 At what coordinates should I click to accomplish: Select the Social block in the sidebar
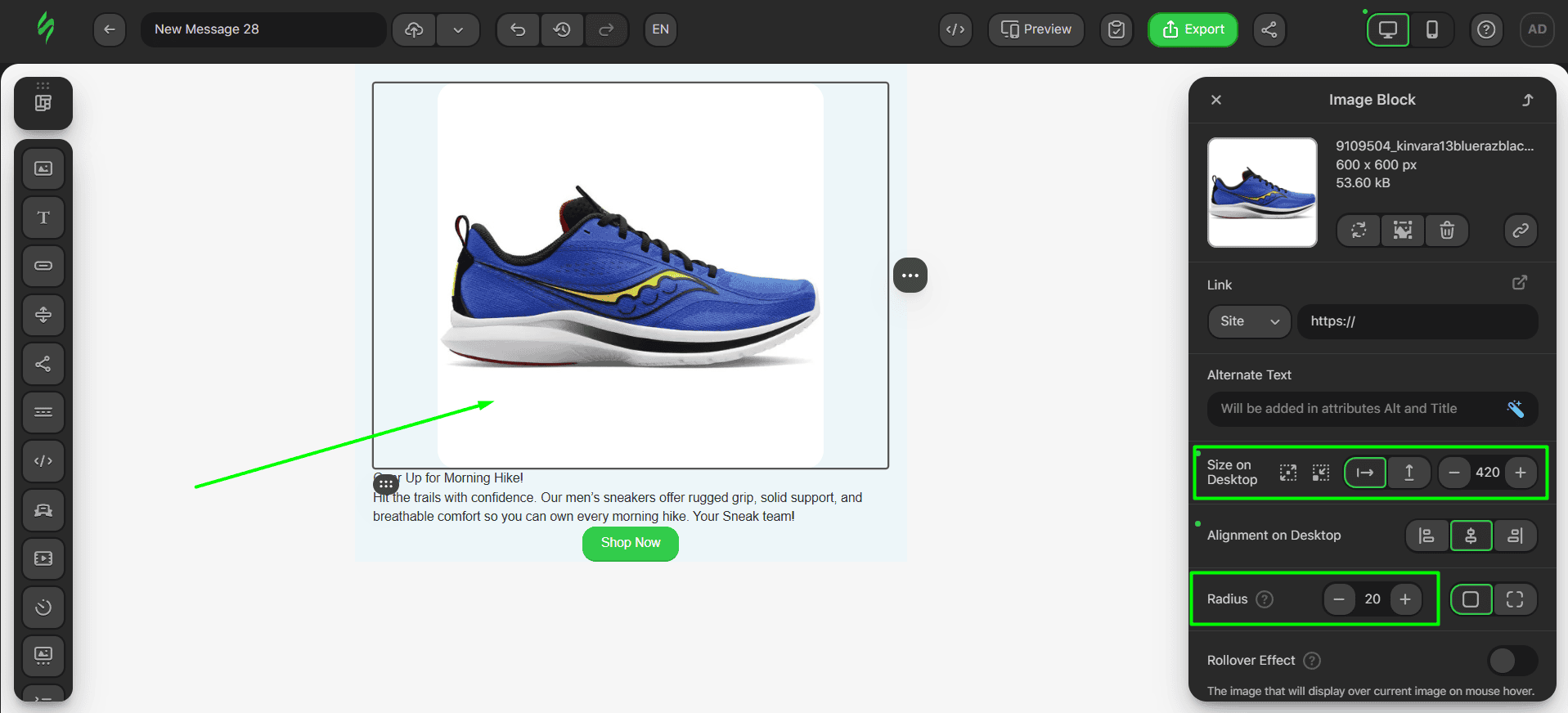43,364
